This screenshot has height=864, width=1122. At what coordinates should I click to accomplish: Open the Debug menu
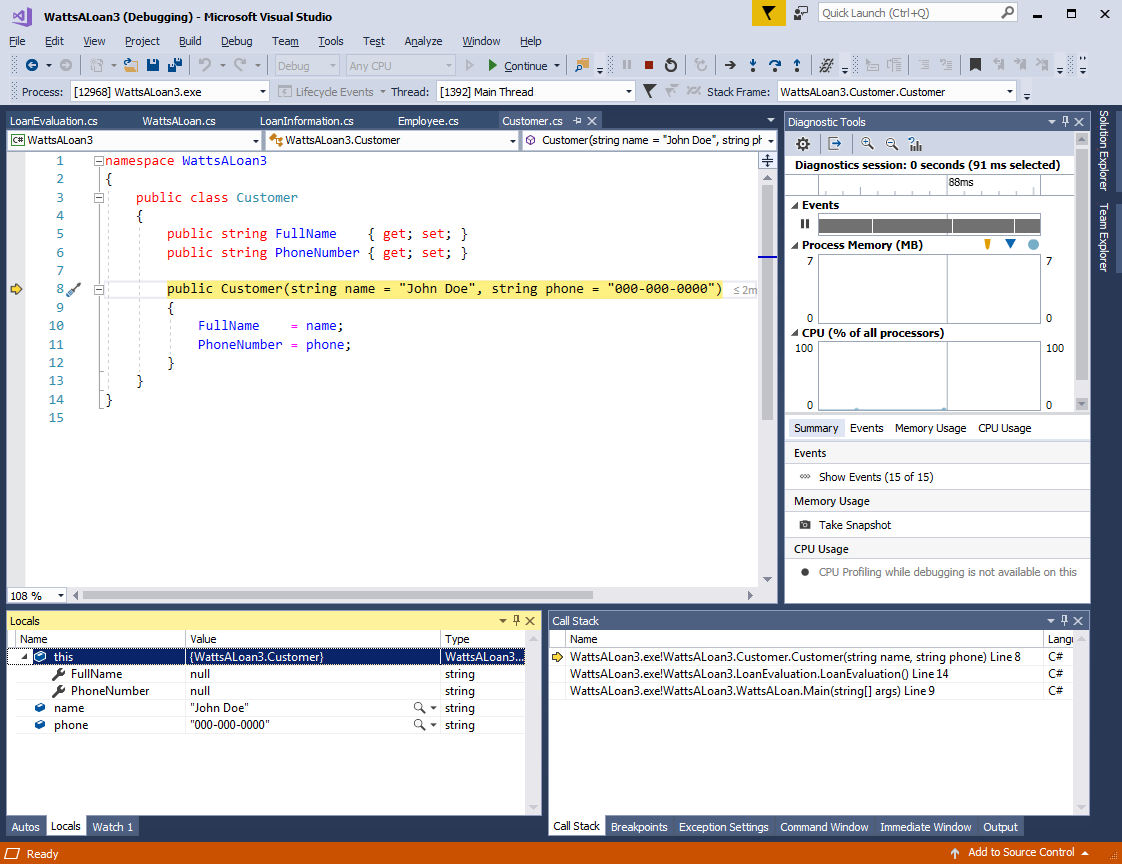[236, 41]
